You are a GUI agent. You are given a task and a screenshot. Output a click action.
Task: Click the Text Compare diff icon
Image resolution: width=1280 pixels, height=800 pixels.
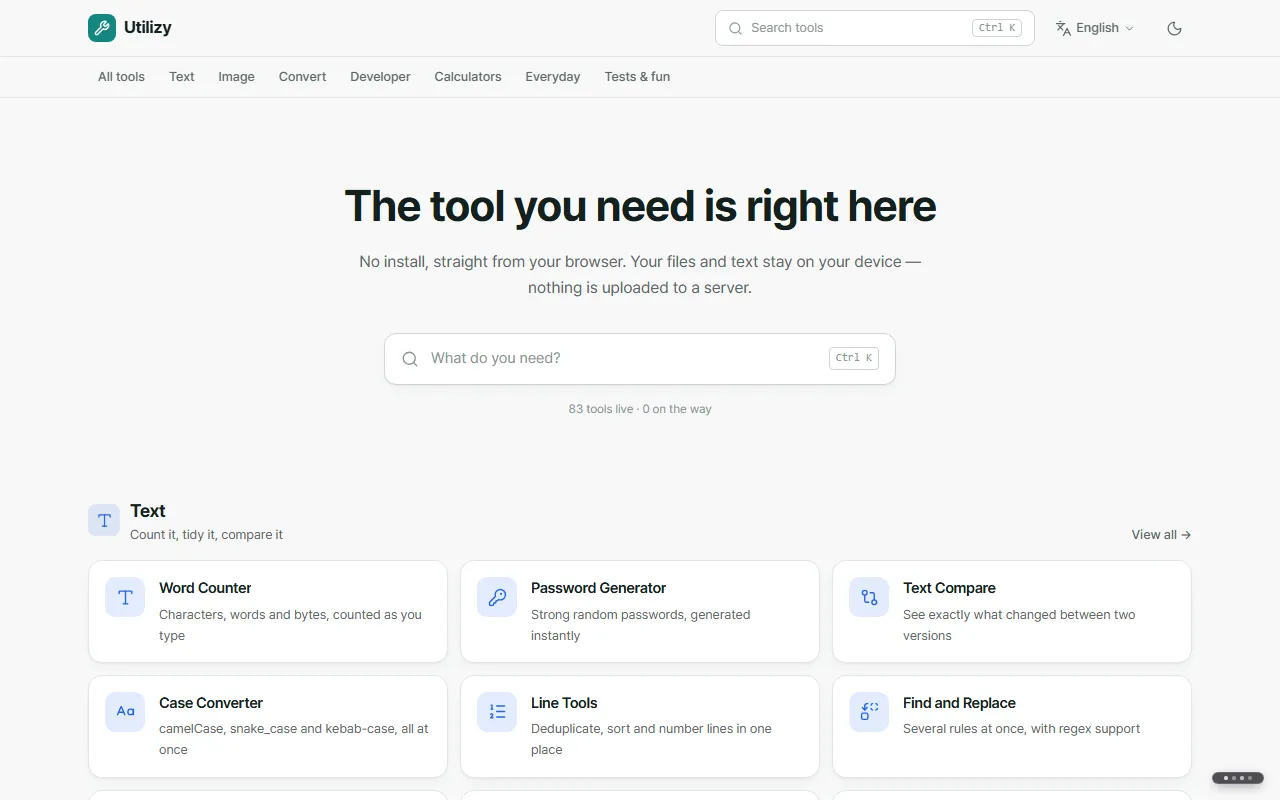(x=869, y=597)
